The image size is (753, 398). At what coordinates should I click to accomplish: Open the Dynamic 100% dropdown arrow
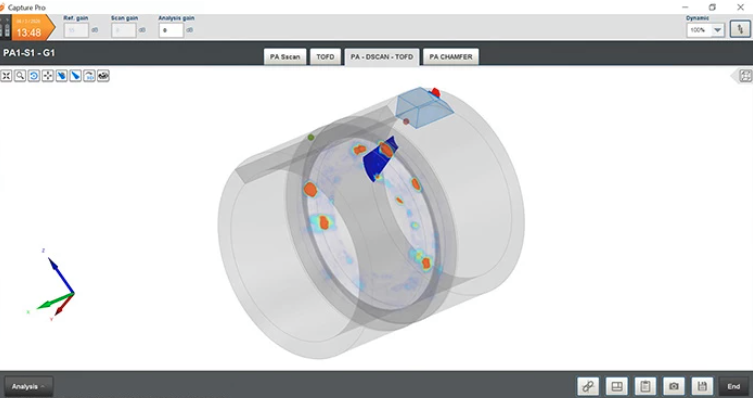point(717,30)
